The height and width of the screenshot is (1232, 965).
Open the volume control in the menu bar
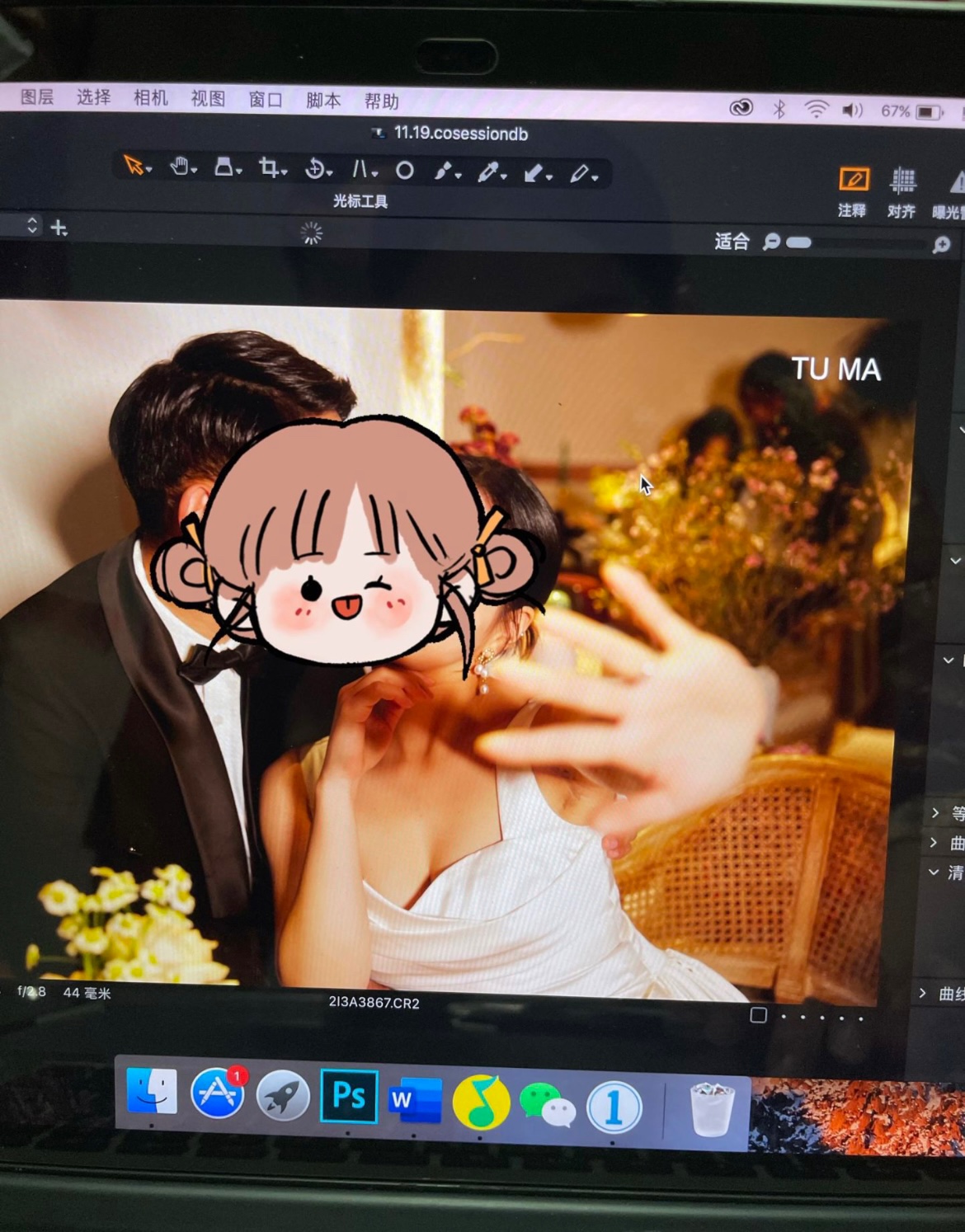pyautogui.click(x=853, y=110)
